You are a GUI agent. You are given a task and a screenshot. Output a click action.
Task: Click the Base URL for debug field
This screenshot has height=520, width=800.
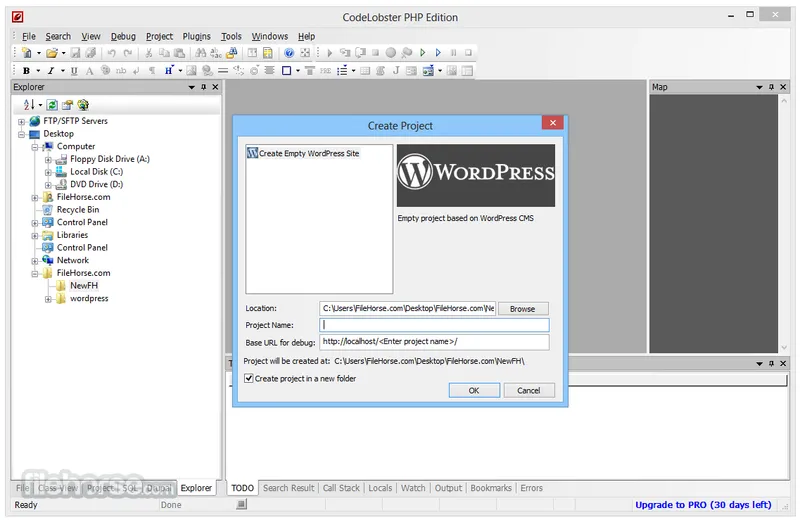pyautogui.click(x=434, y=342)
